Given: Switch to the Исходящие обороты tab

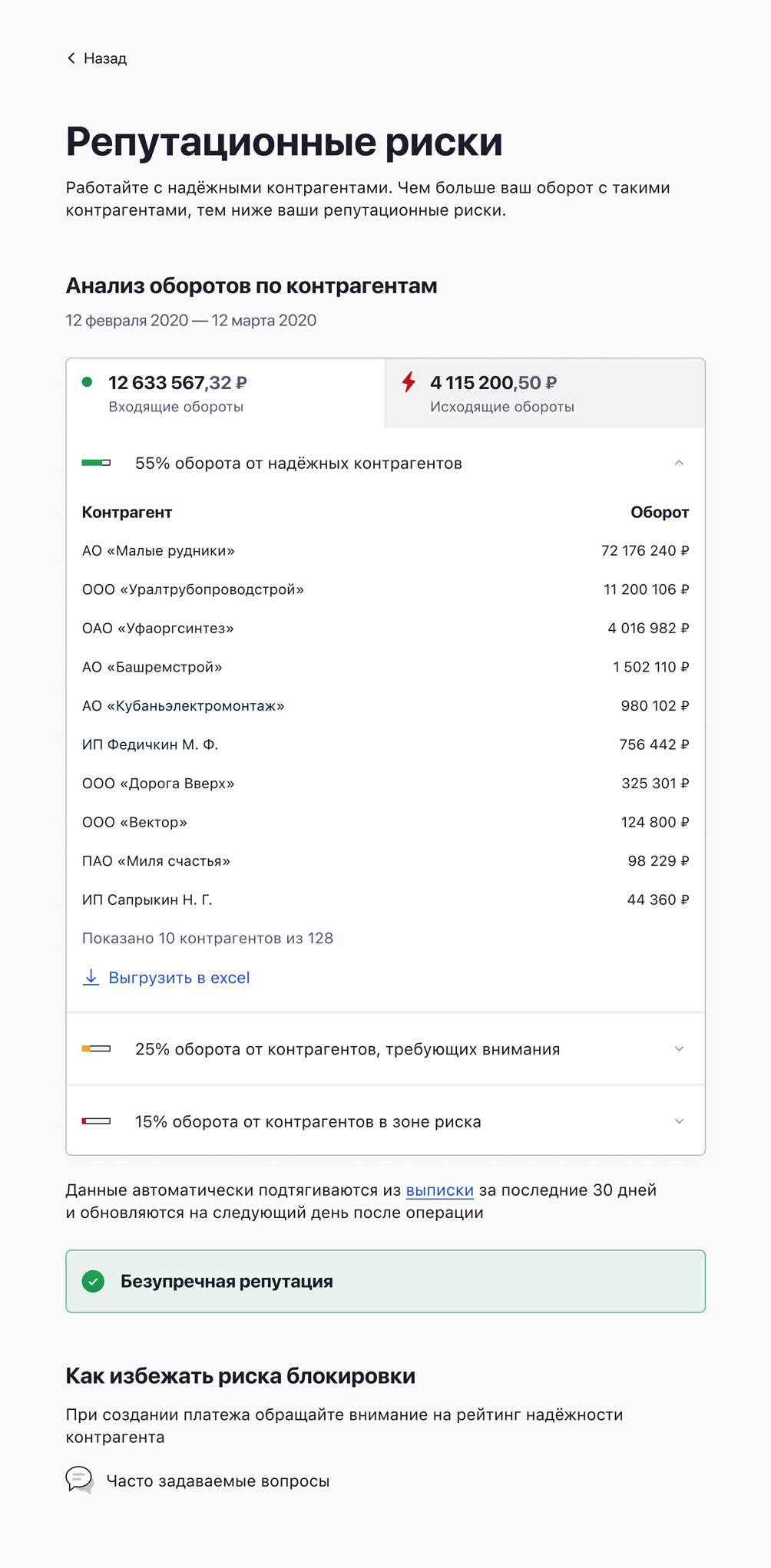Looking at the screenshot, I should (x=541, y=394).
